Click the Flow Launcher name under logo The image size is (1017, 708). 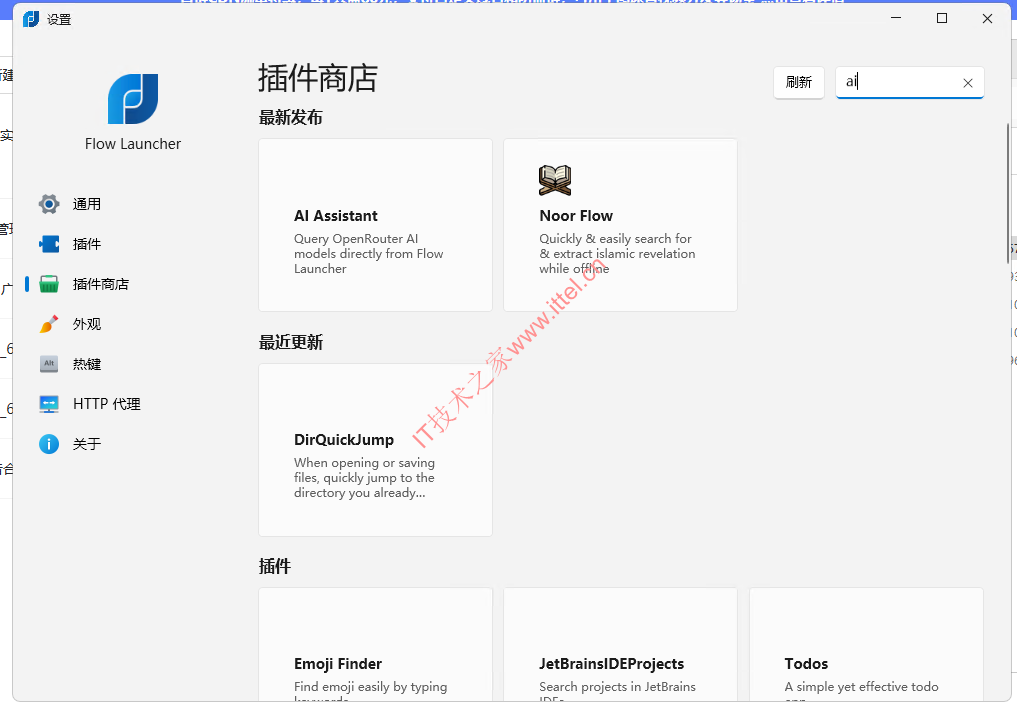(133, 144)
